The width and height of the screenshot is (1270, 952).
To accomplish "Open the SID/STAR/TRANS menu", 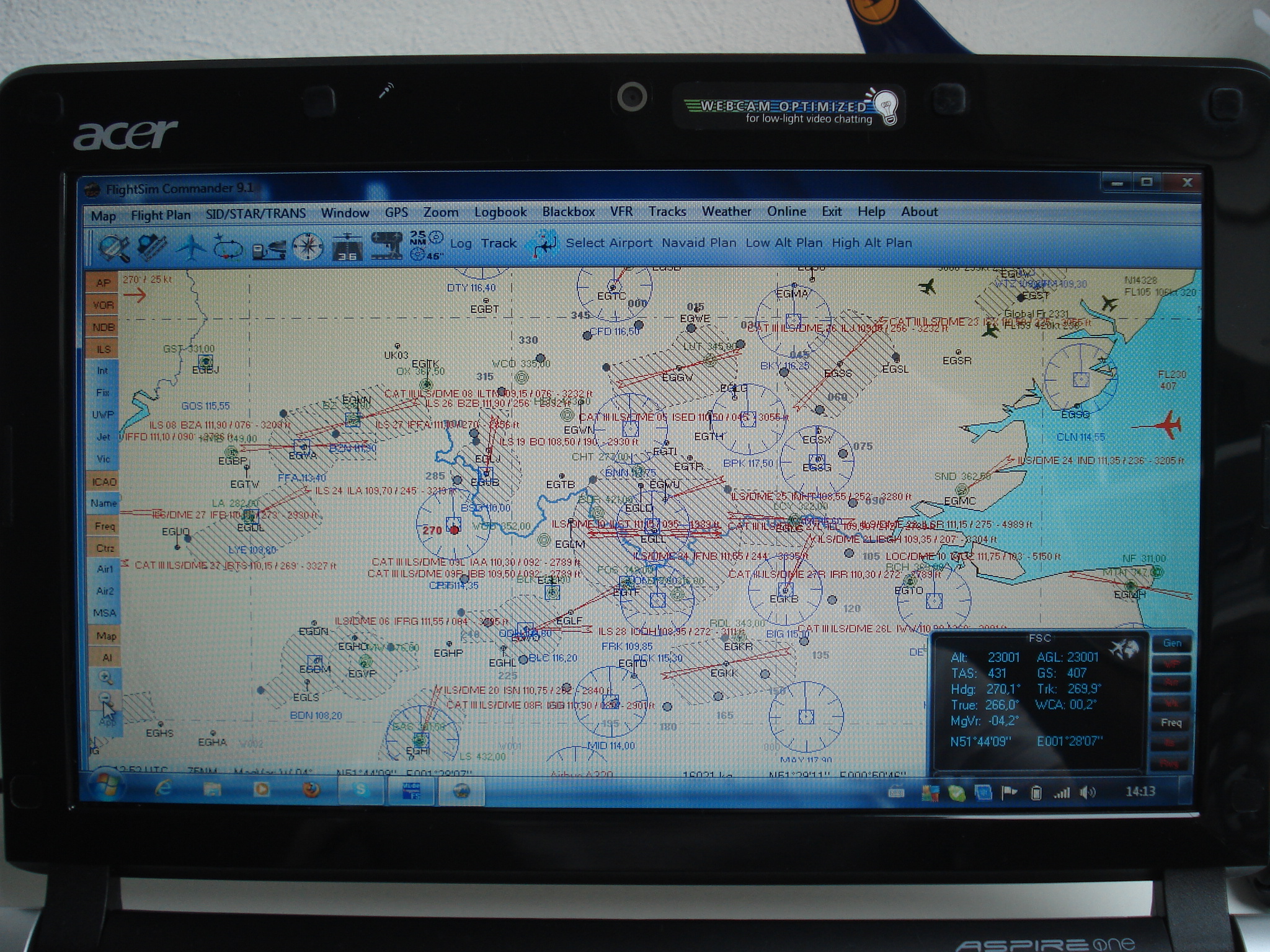I will click(255, 214).
